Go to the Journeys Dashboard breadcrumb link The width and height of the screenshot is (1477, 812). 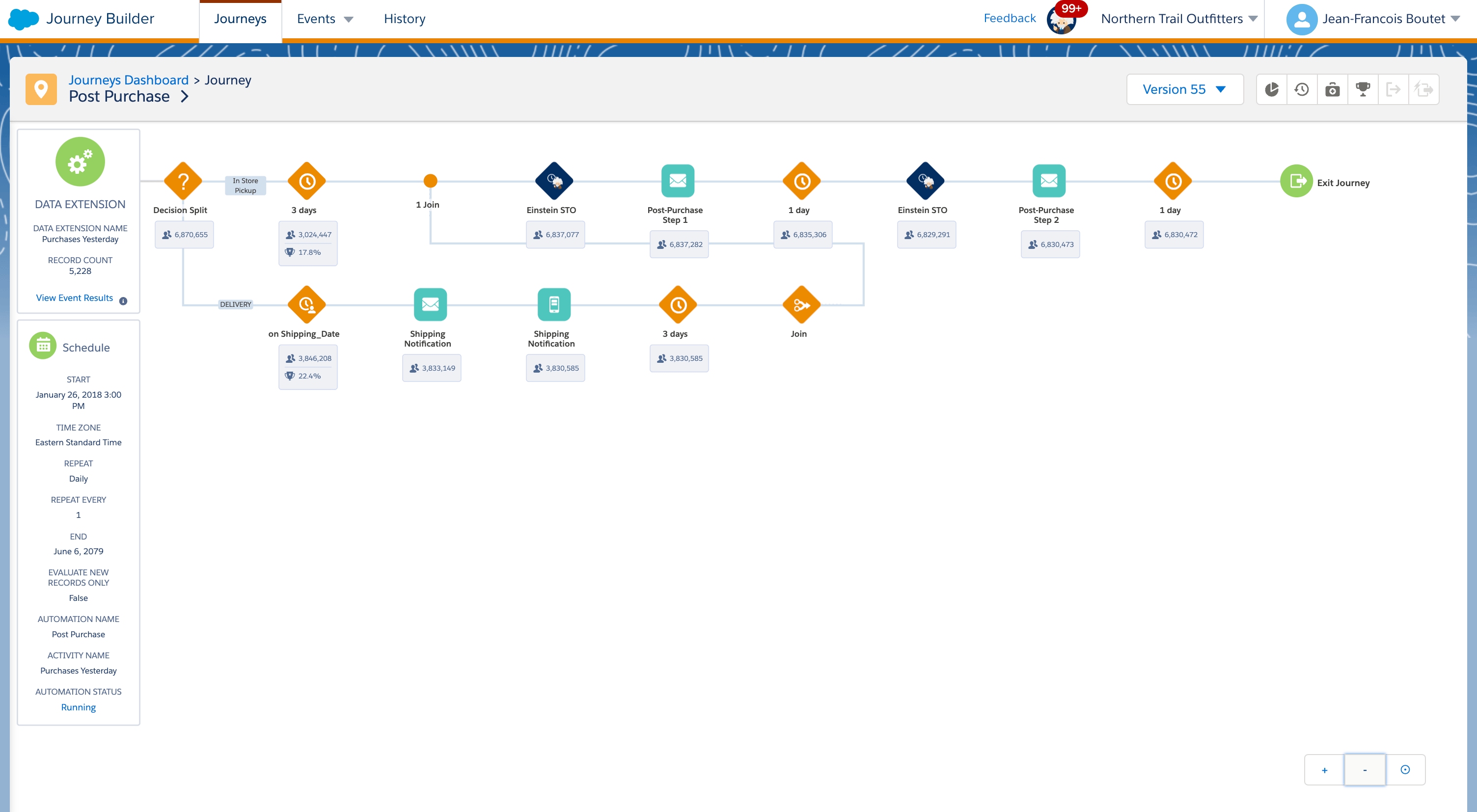(x=129, y=80)
